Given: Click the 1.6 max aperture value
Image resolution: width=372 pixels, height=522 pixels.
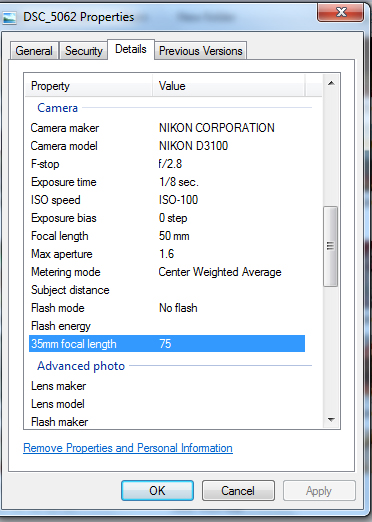Looking at the screenshot, I should (x=167, y=254).
